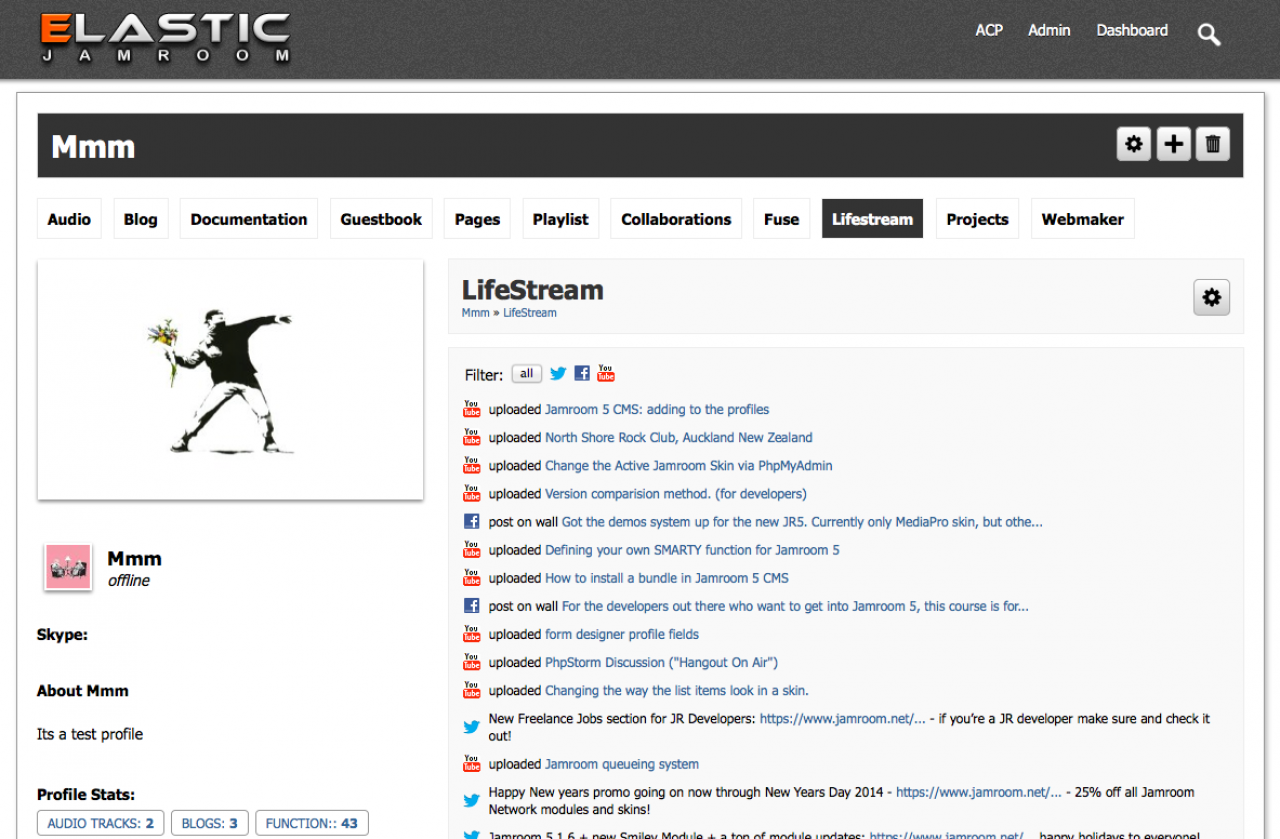Switch to the Webmaker tab
The image size is (1280, 839).
tap(1083, 219)
